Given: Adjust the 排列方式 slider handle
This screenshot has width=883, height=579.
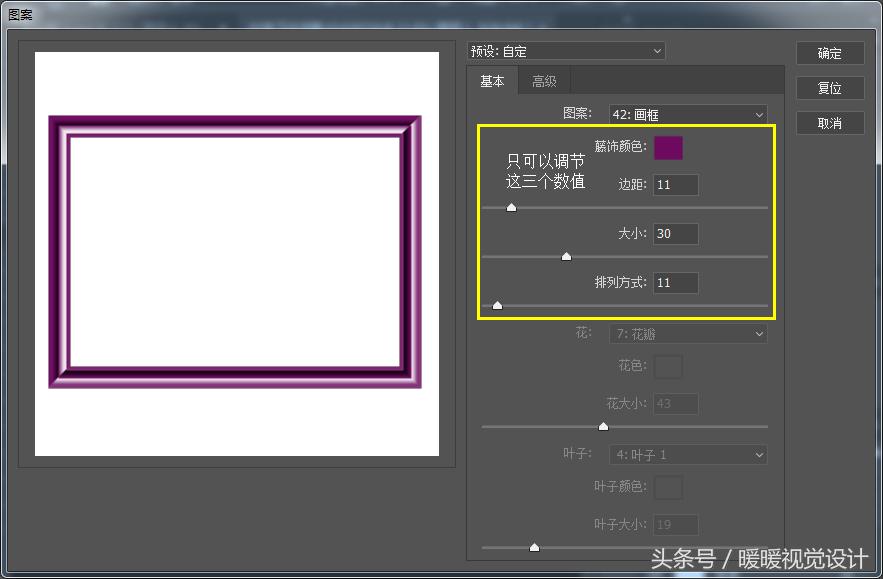Looking at the screenshot, I should click(x=496, y=305).
